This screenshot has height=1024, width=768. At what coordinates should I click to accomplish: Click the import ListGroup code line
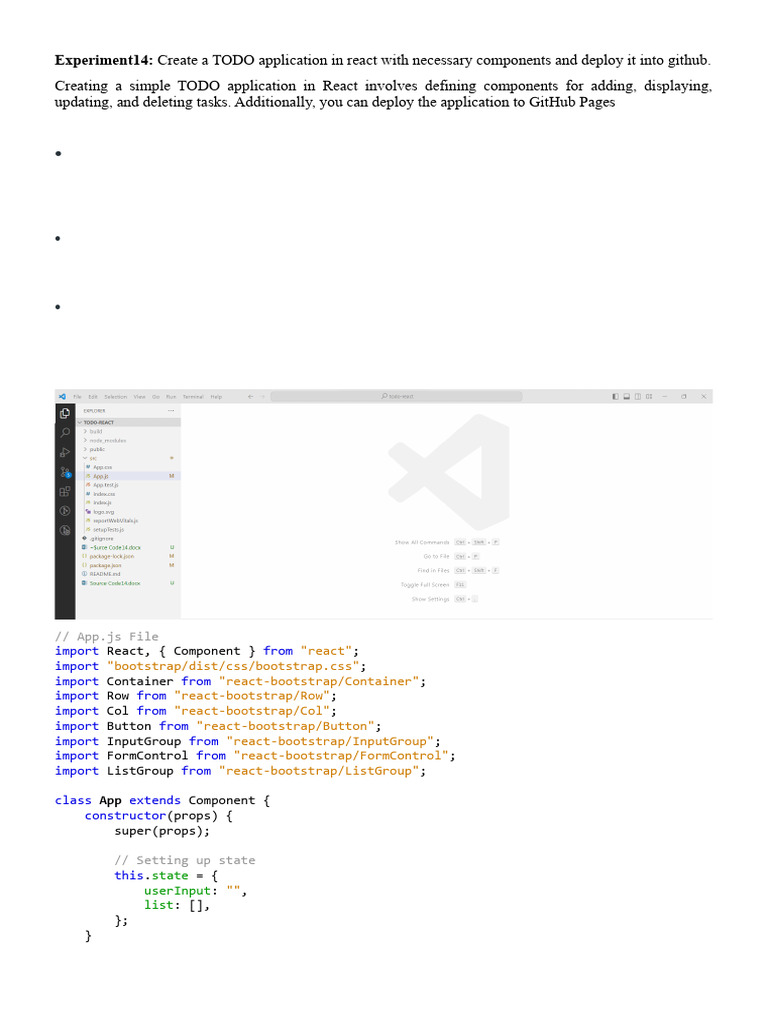click(240, 771)
